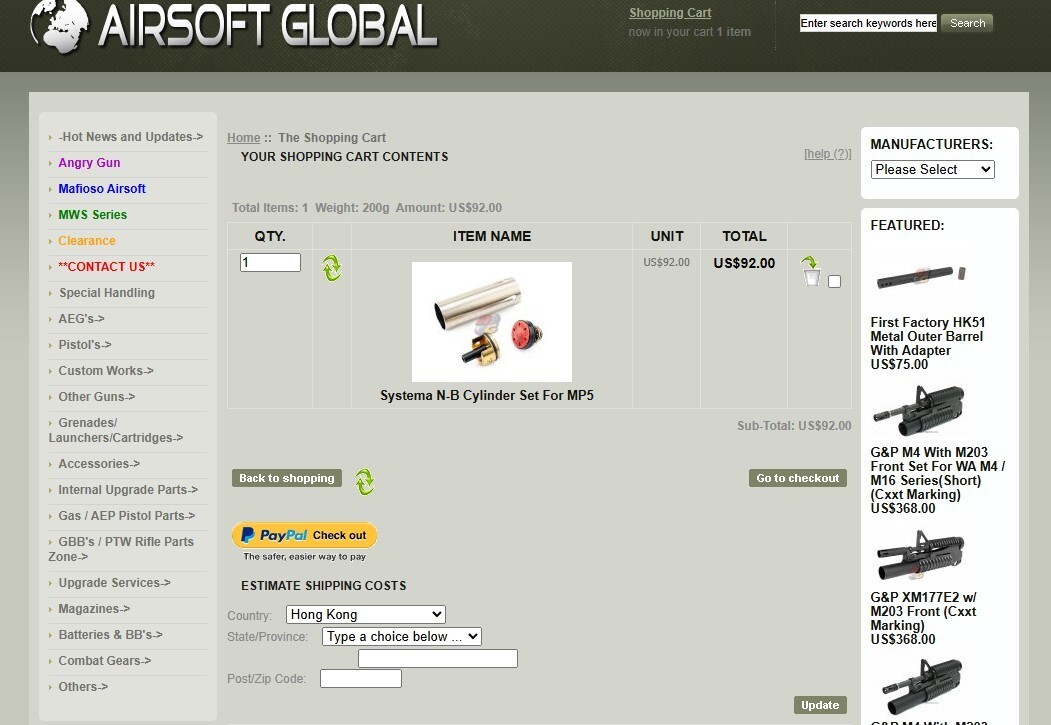Screen dimensions: 1051x725
Task: Tick the delete checkbox for Systema cylinder set
Action: [x=834, y=281]
